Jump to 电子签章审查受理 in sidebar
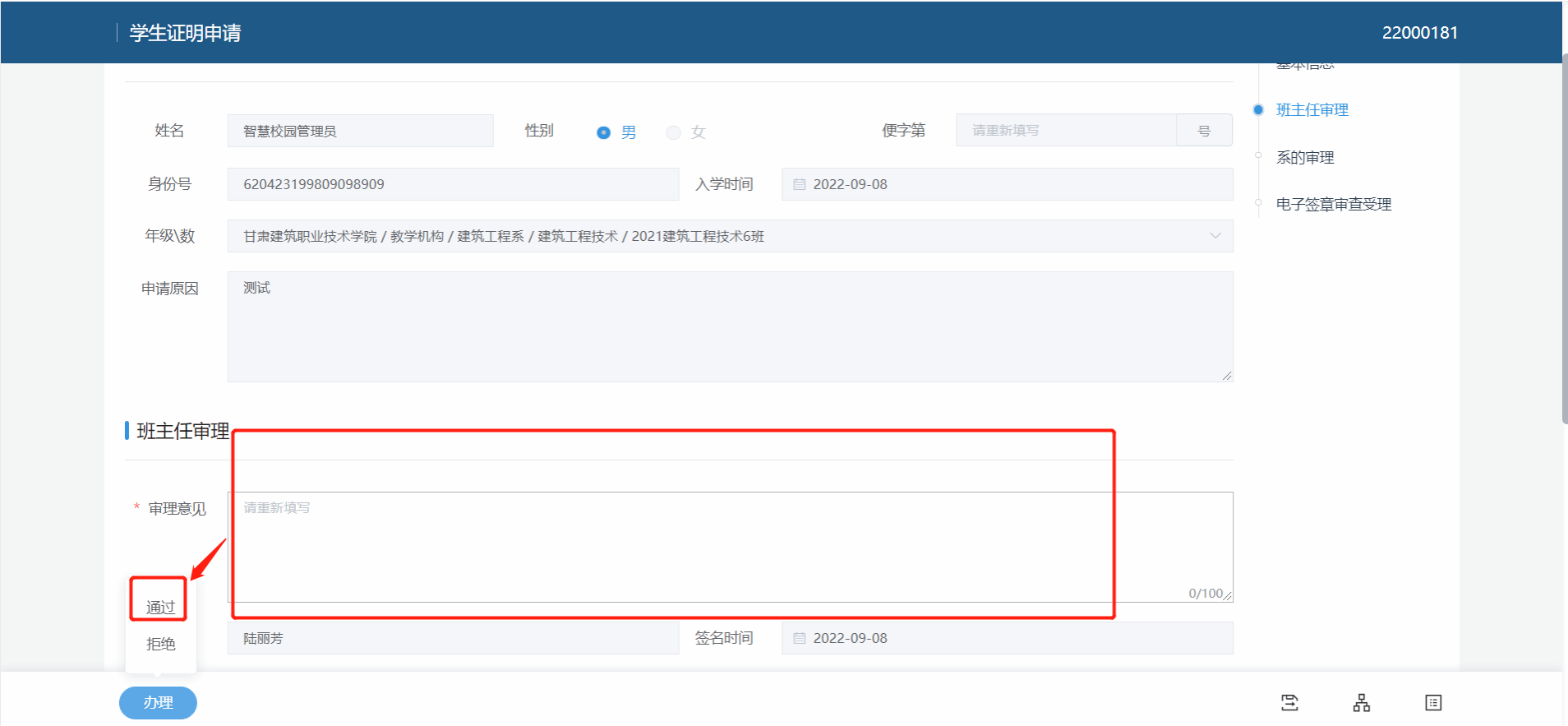 [x=1333, y=204]
